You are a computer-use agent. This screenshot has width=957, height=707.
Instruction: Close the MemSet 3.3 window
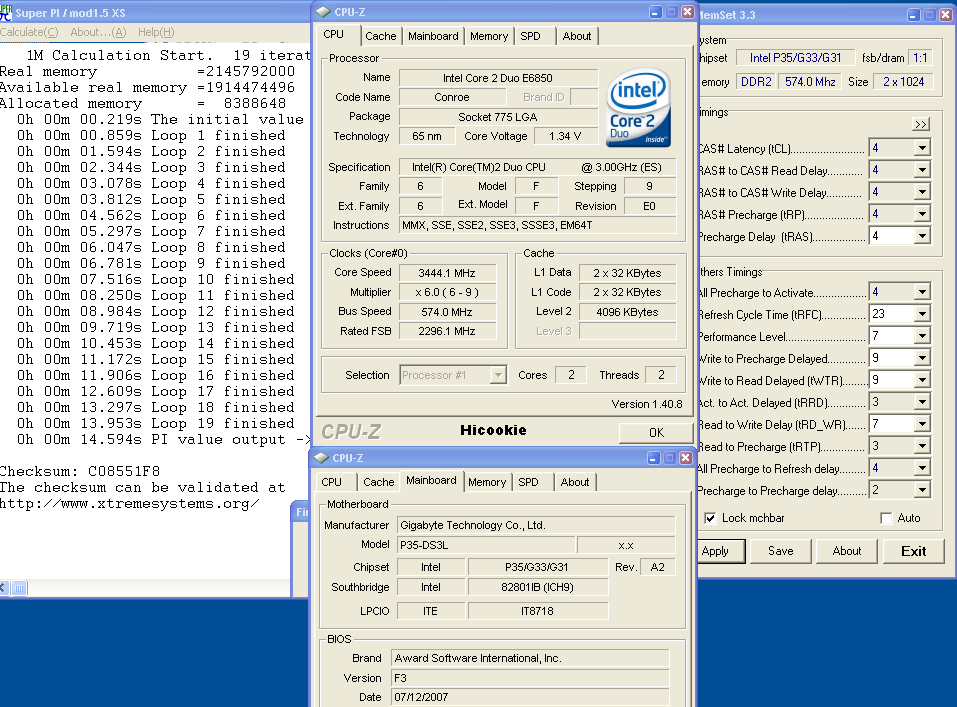(945, 15)
